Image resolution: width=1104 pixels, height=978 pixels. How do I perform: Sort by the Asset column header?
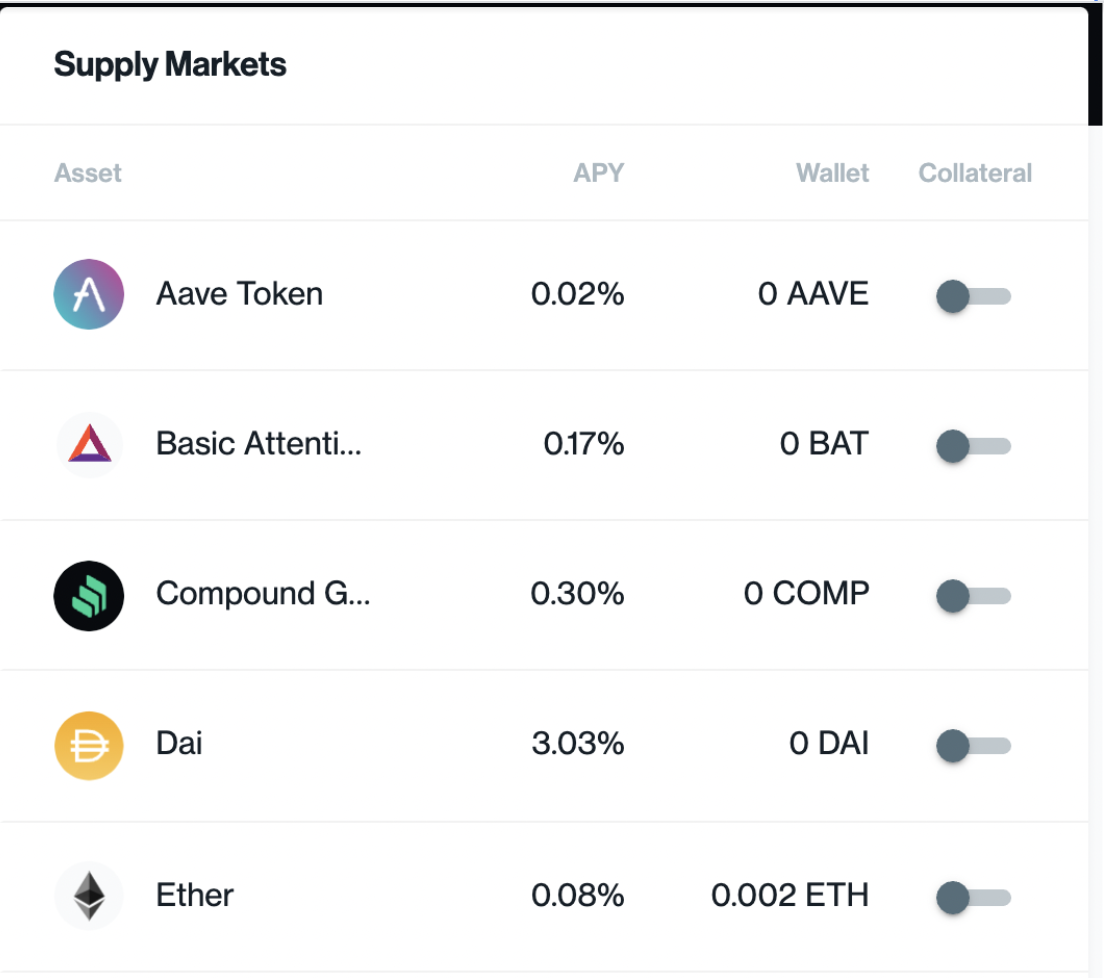tap(87, 172)
